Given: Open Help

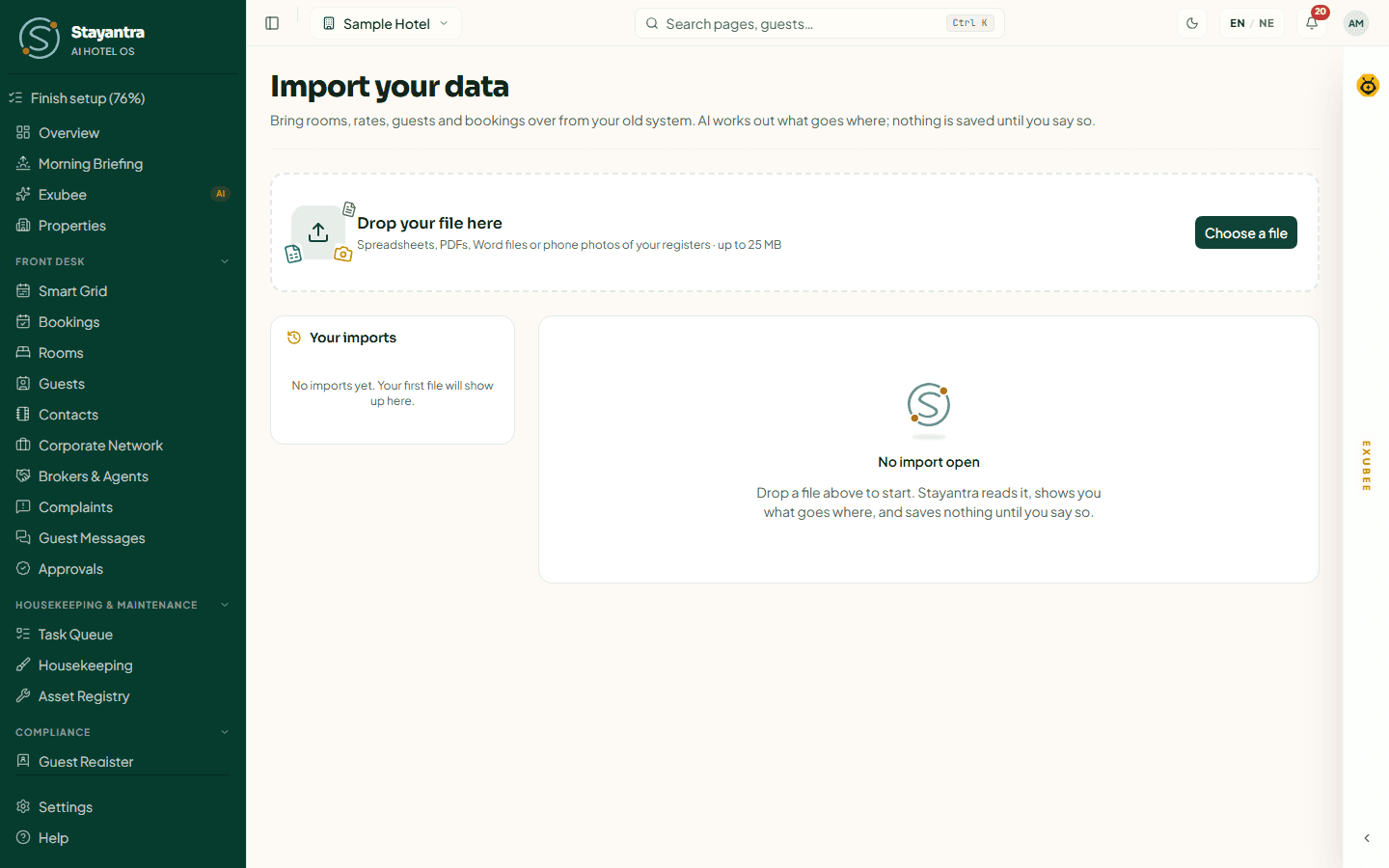Looking at the screenshot, I should (x=123, y=838).
